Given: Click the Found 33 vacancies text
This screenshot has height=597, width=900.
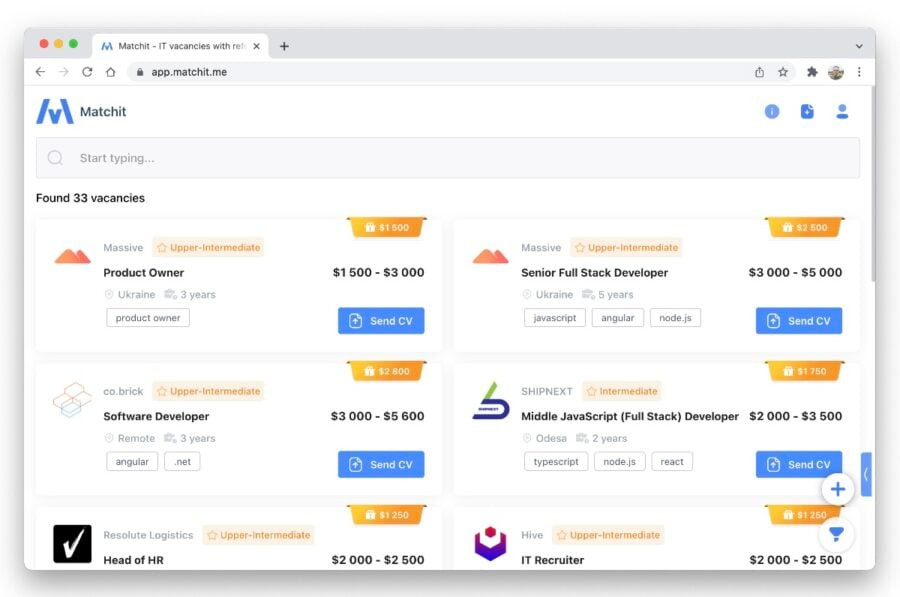Looking at the screenshot, I should point(90,198).
